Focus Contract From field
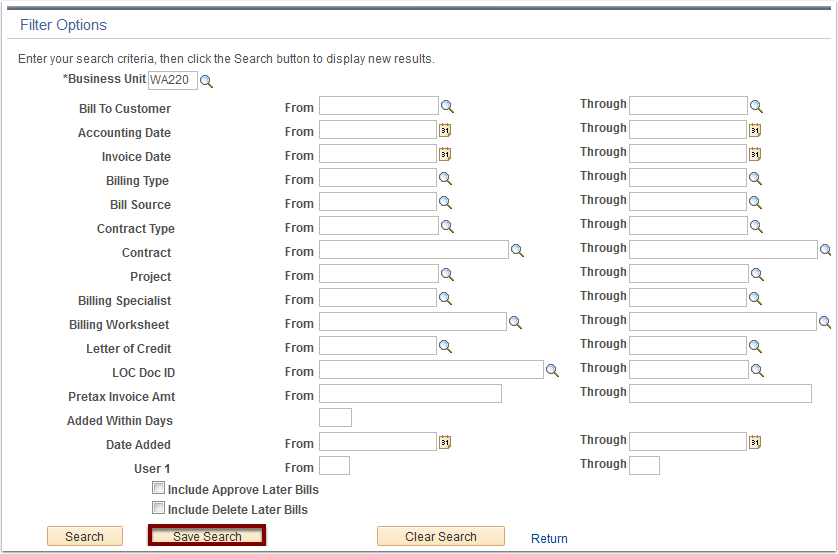Image resolution: width=838 pixels, height=554 pixels. 414,250
